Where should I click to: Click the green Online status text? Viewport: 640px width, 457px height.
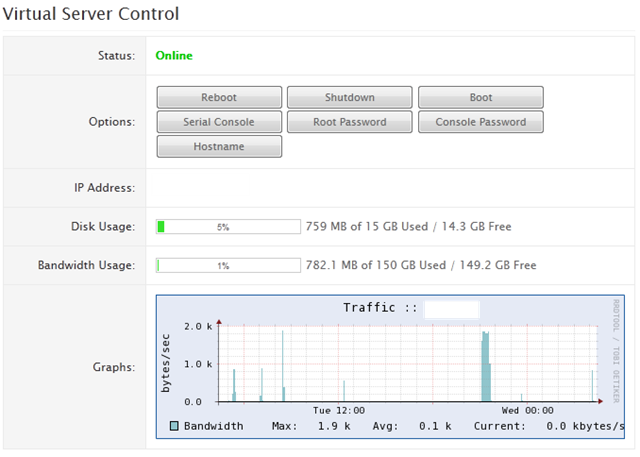pyautogui.click(x=174, y=55)
